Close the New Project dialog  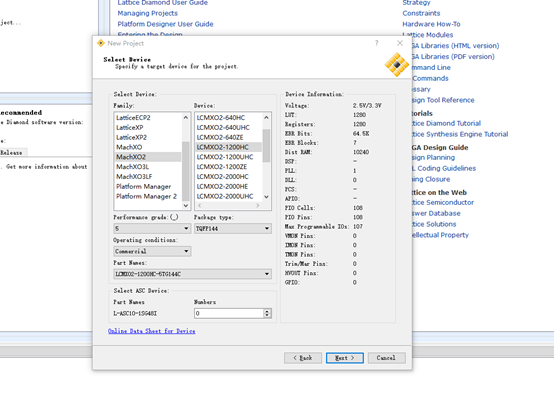[400, 43]
